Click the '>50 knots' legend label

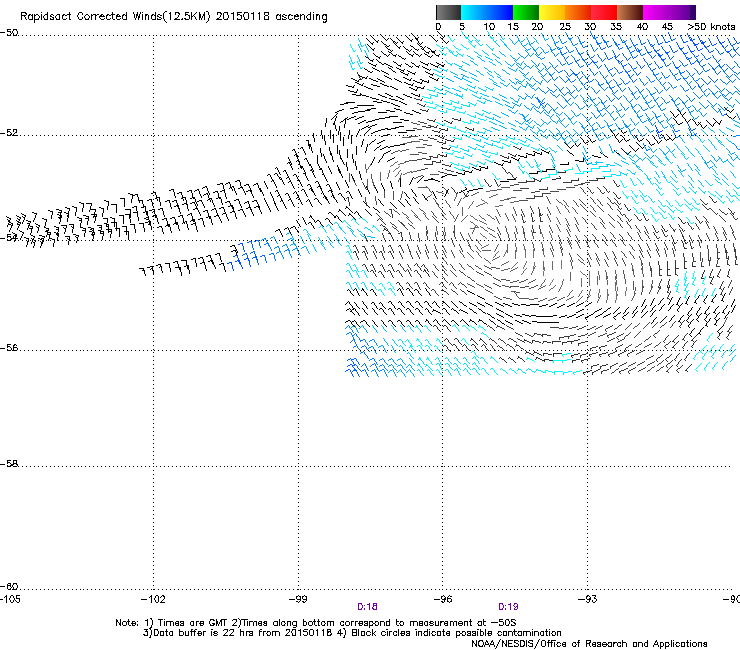[x=711, y=27]
